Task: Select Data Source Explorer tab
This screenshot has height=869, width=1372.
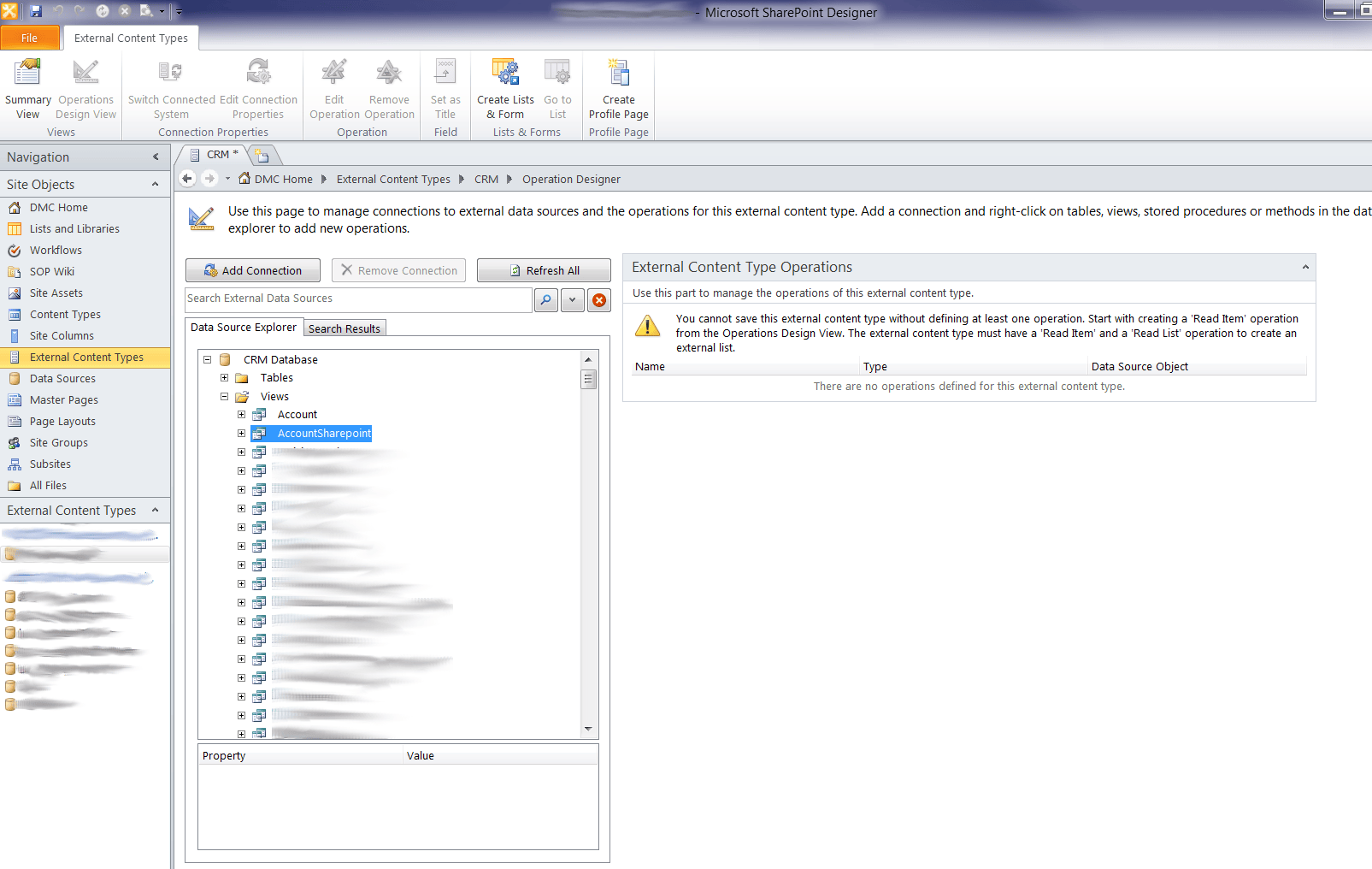Action: click(244, 328)
